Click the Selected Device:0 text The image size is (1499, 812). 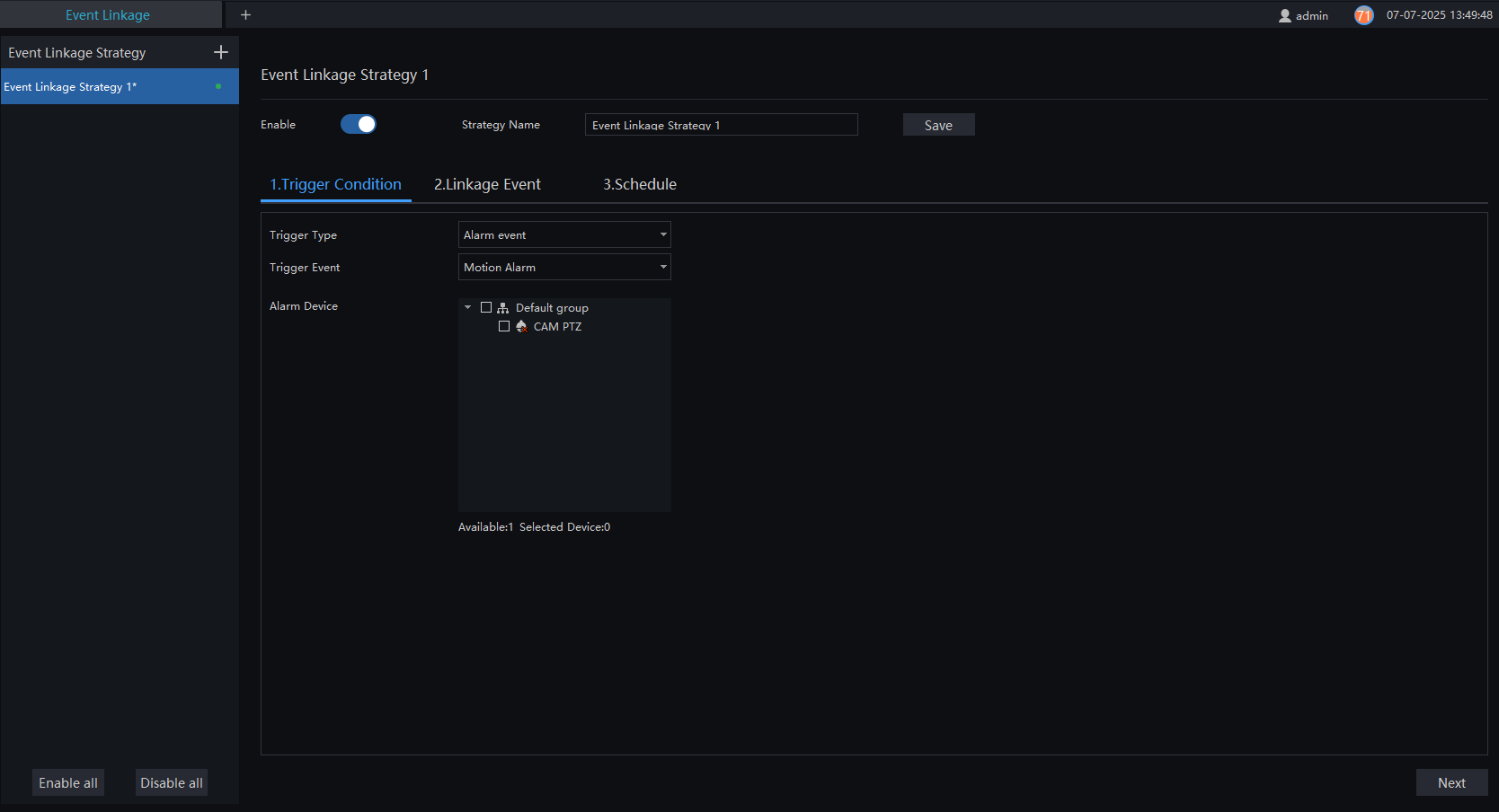click(x=564, y=527)
